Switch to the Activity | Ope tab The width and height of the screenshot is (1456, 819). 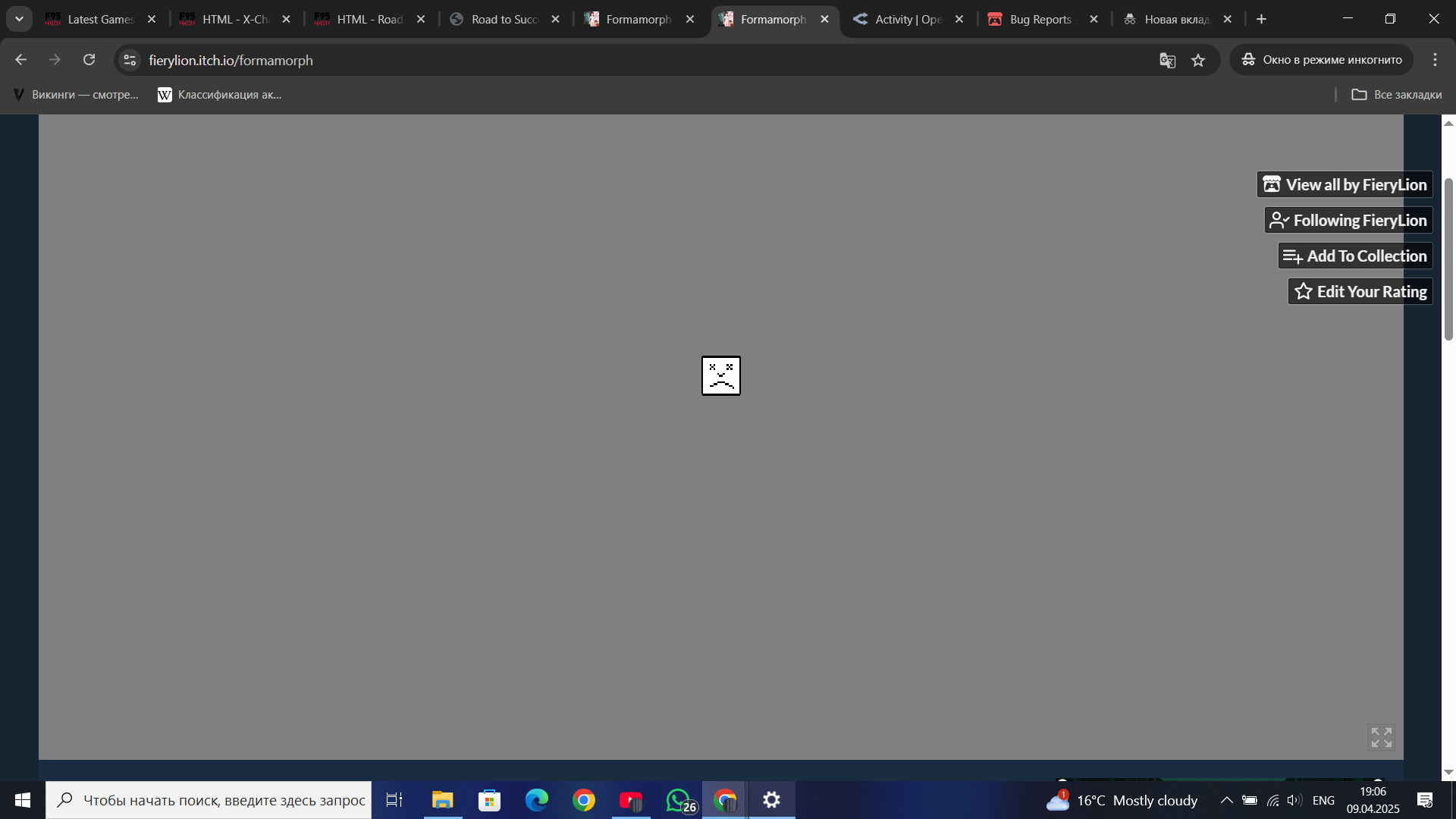tap(908, 19)
